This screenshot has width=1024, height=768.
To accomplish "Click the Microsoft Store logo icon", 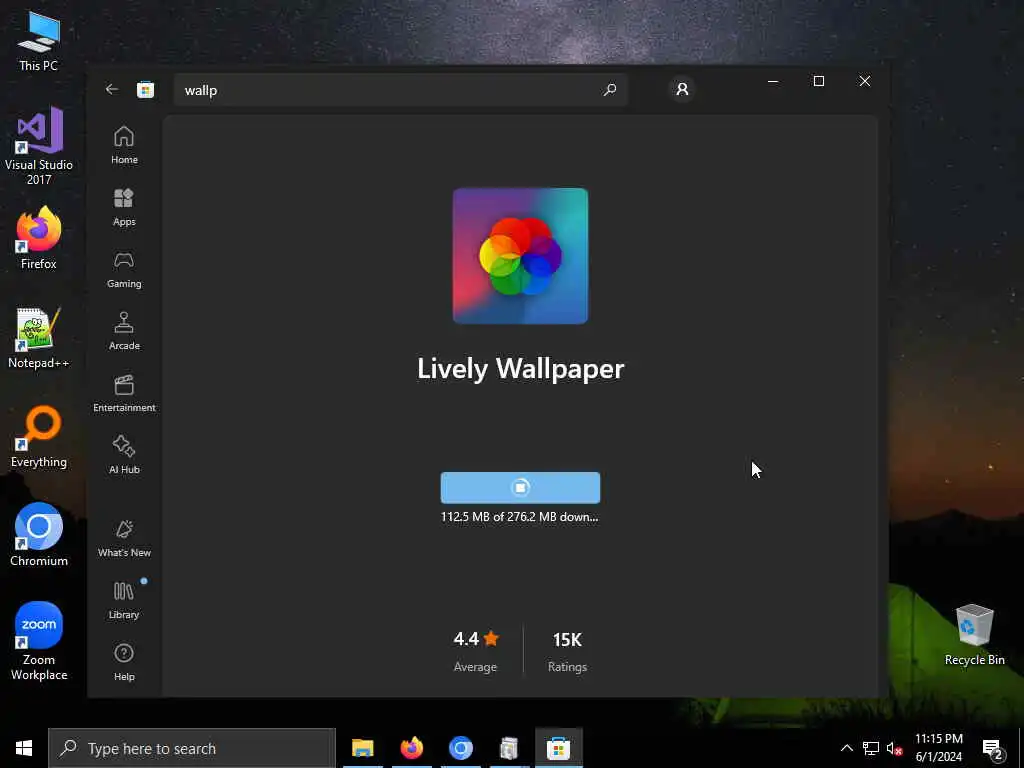I will point(145,89).
